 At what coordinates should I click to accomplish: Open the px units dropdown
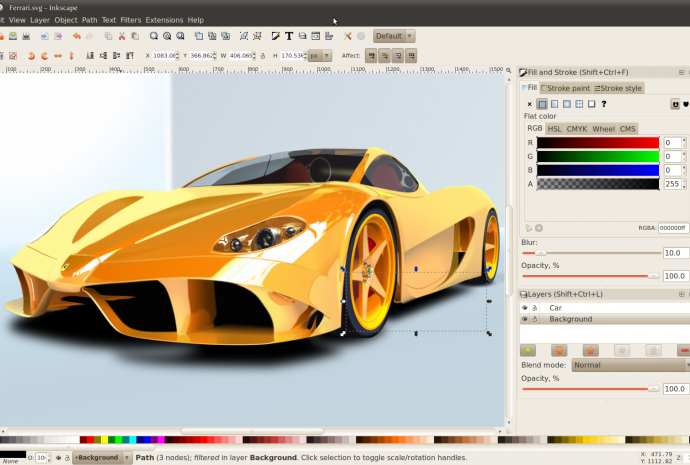pos(319,56)
